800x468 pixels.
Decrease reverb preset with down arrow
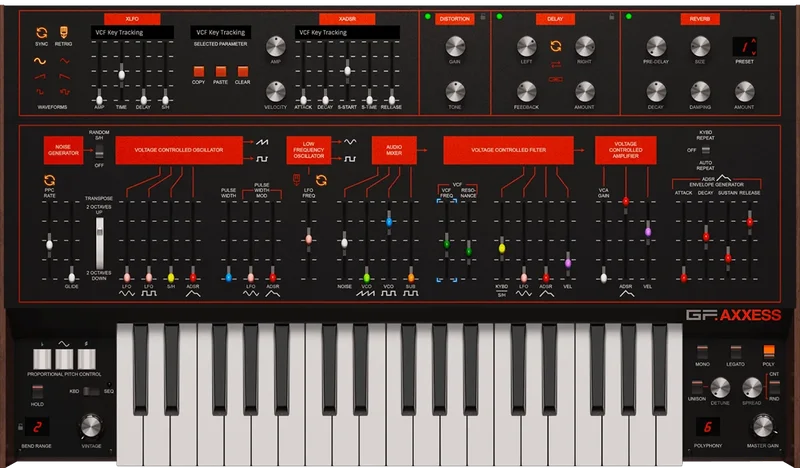point(753,52)
